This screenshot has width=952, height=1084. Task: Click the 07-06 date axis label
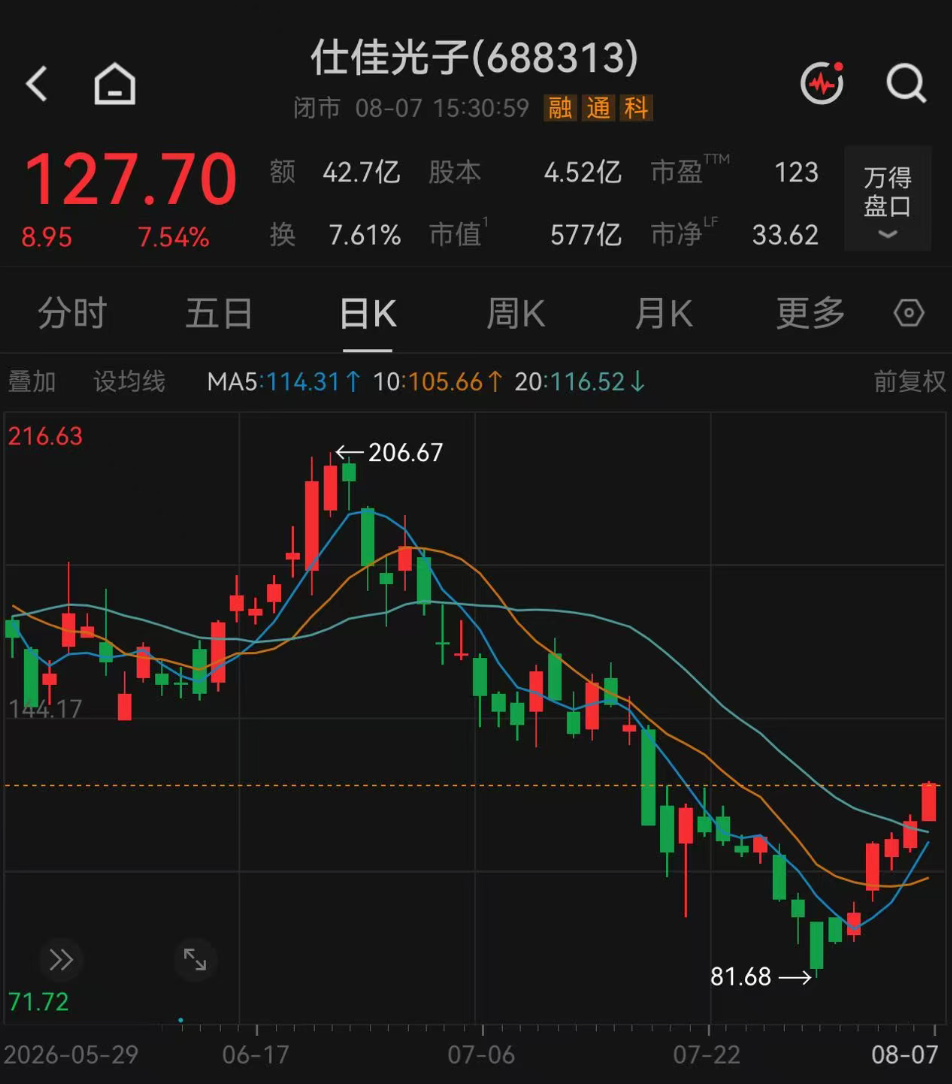click(481, 1055)
